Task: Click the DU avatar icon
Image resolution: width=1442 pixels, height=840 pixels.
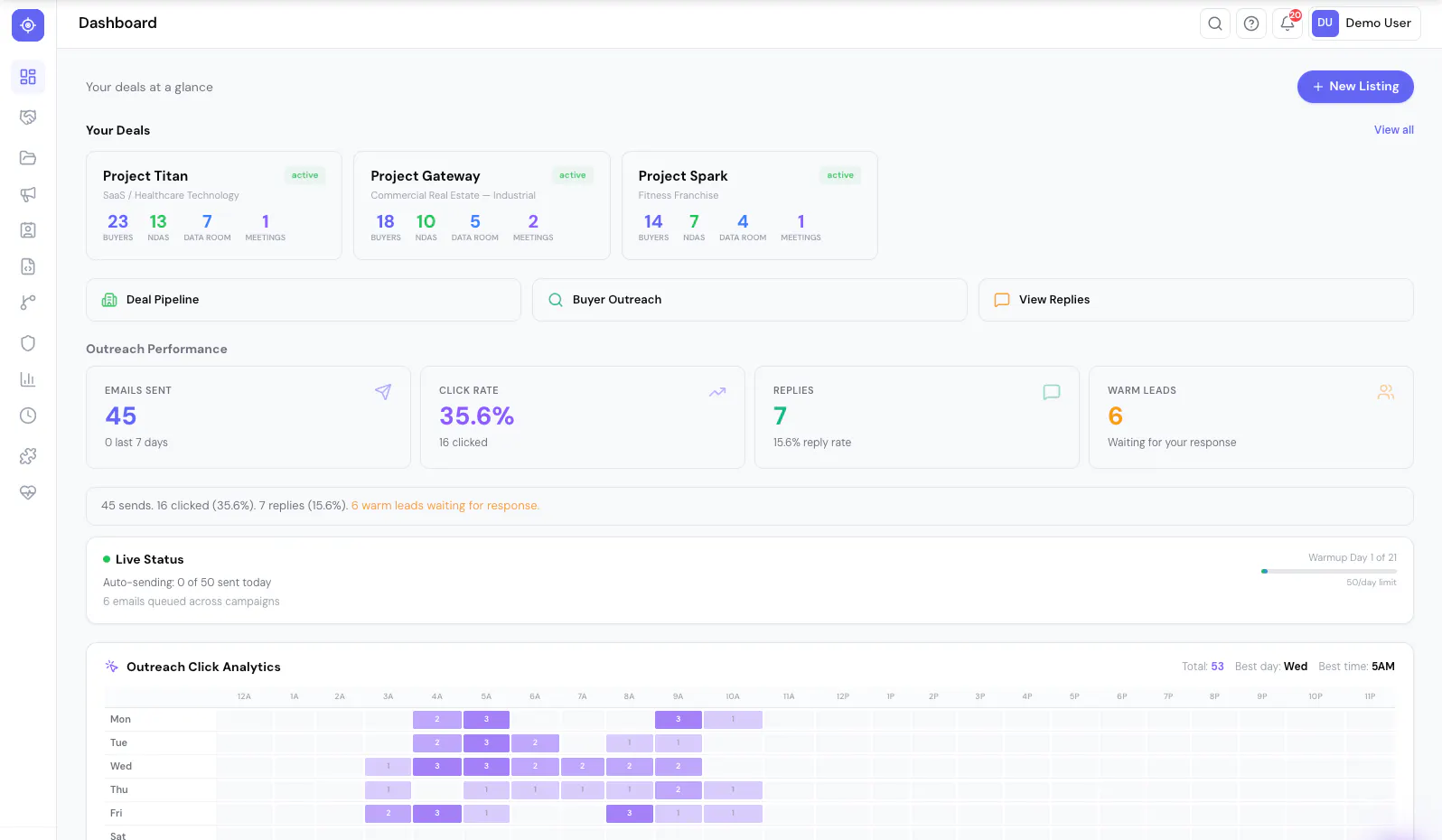Action: click(x=1325, y=23)
